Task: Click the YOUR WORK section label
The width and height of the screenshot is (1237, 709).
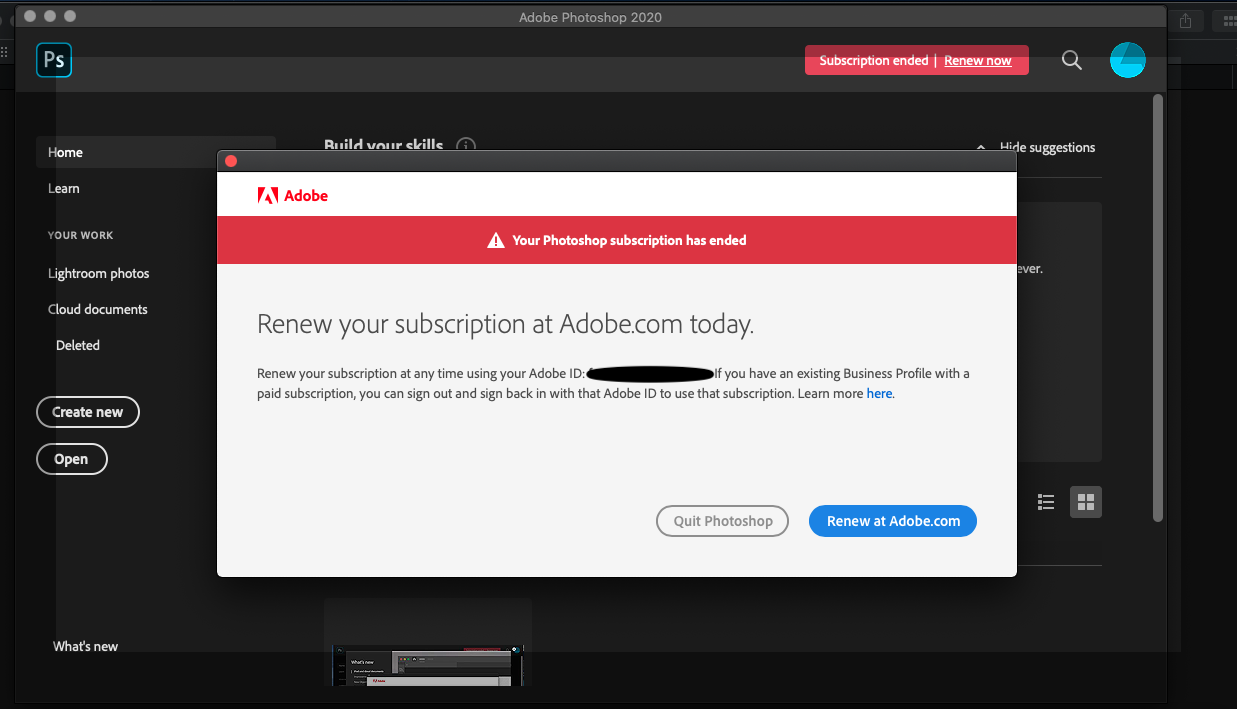Action: [81, 235]
